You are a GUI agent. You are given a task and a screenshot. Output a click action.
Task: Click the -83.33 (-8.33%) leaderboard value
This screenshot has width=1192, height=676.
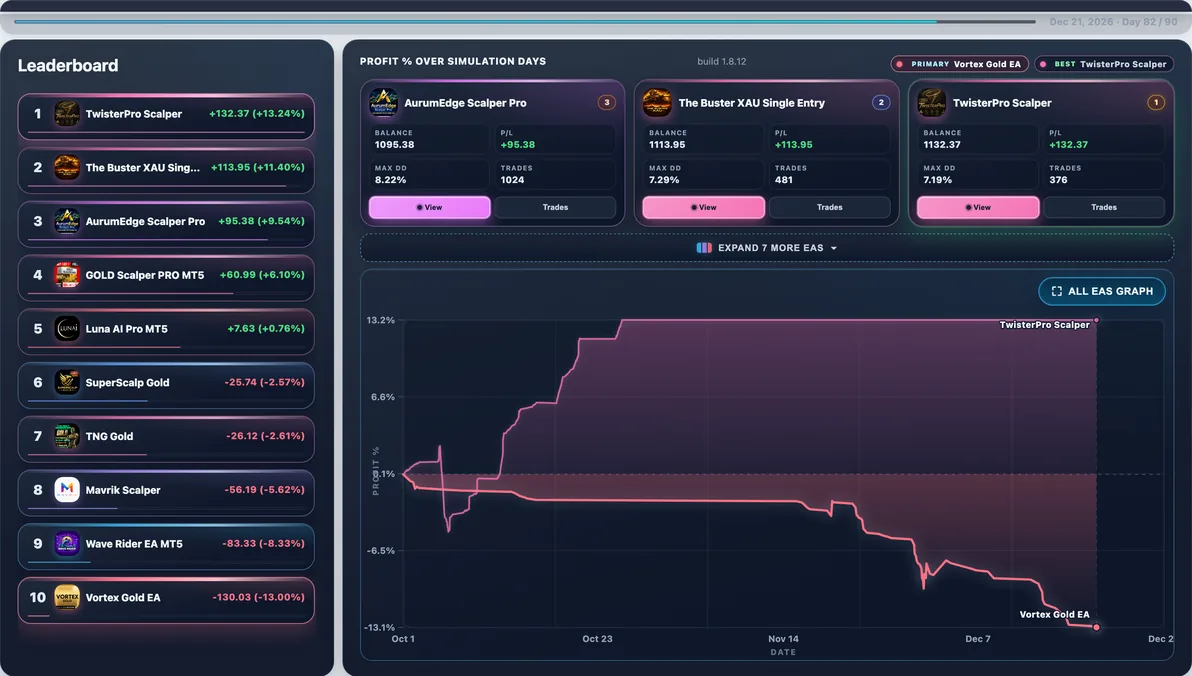[x=263, y=544]
